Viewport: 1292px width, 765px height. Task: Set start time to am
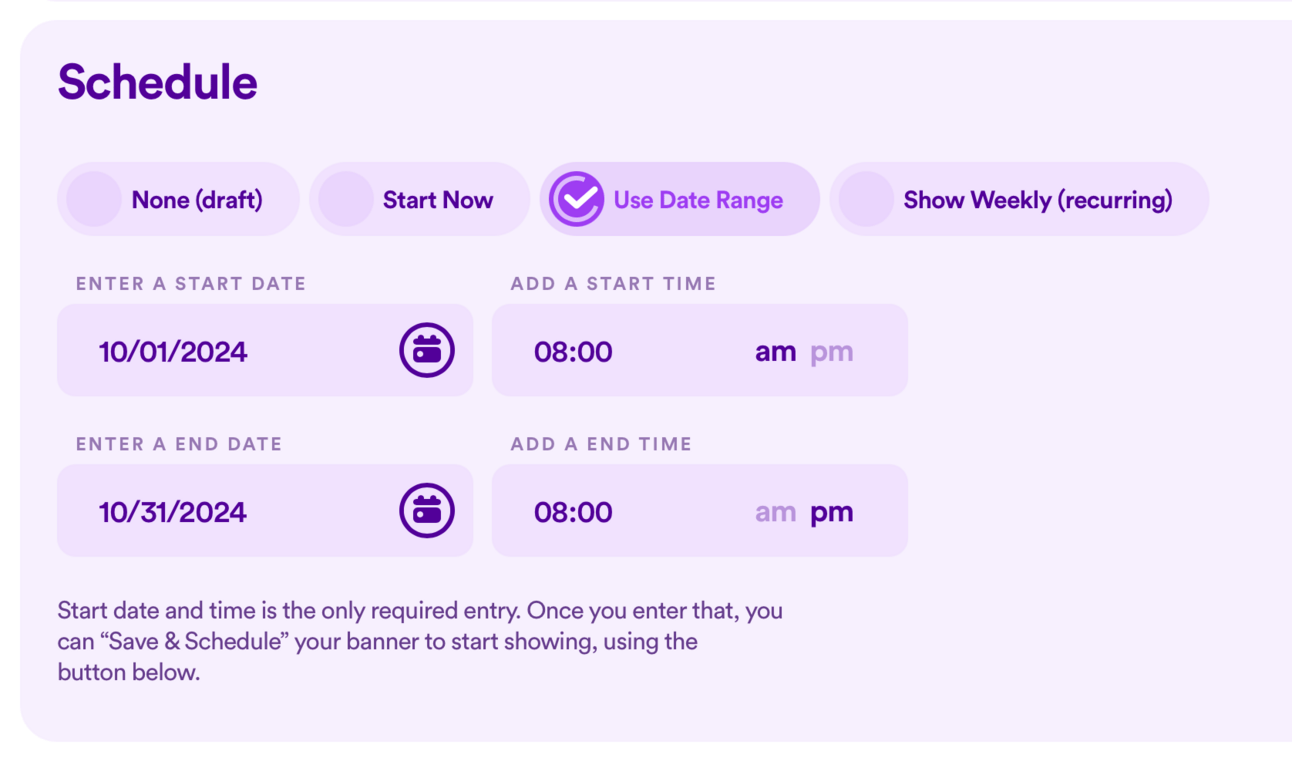(775, 352)
